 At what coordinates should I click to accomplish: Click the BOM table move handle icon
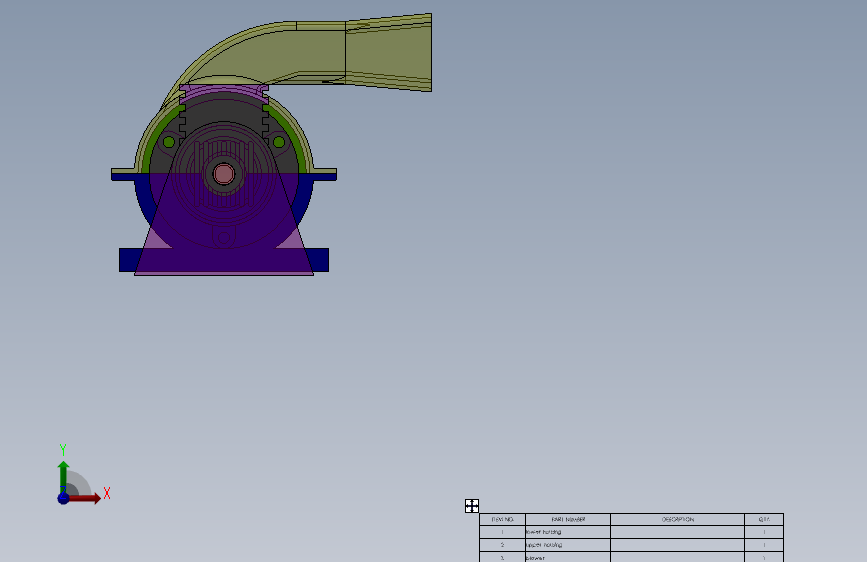click(472, 506)
